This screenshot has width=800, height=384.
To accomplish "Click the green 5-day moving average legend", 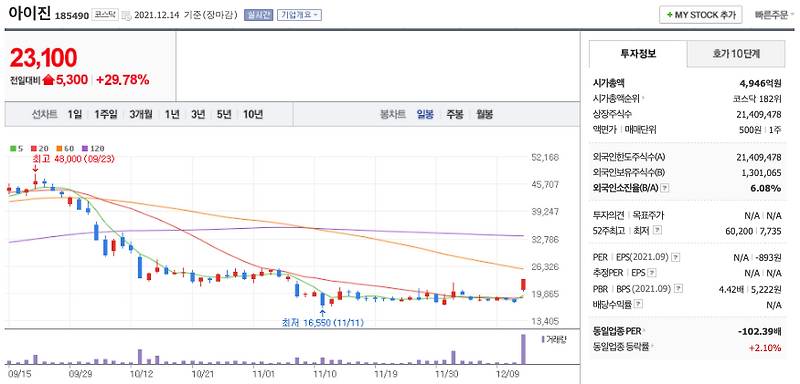I will tap(17, 149).
